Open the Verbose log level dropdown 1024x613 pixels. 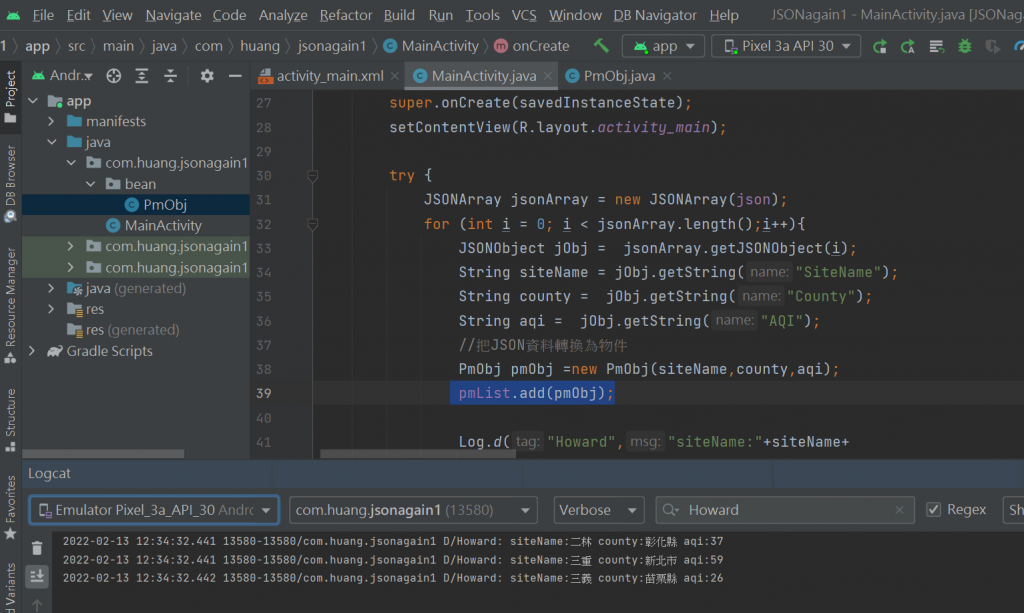point(599,510)
